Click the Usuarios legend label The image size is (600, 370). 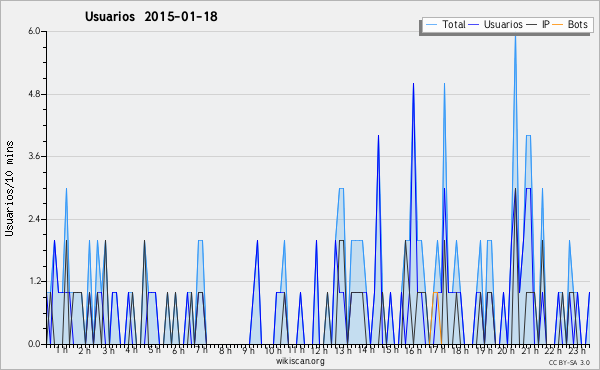tap(503, 24)
